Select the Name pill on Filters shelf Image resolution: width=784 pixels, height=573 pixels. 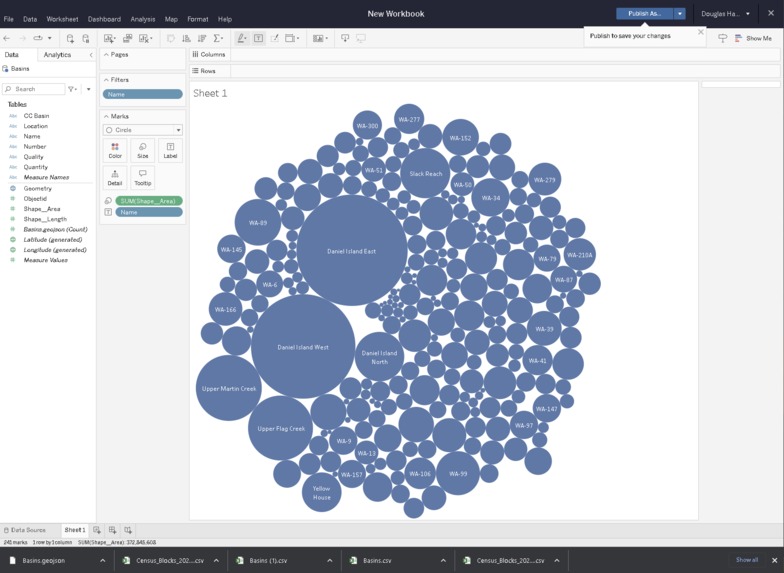click(142, 94)
